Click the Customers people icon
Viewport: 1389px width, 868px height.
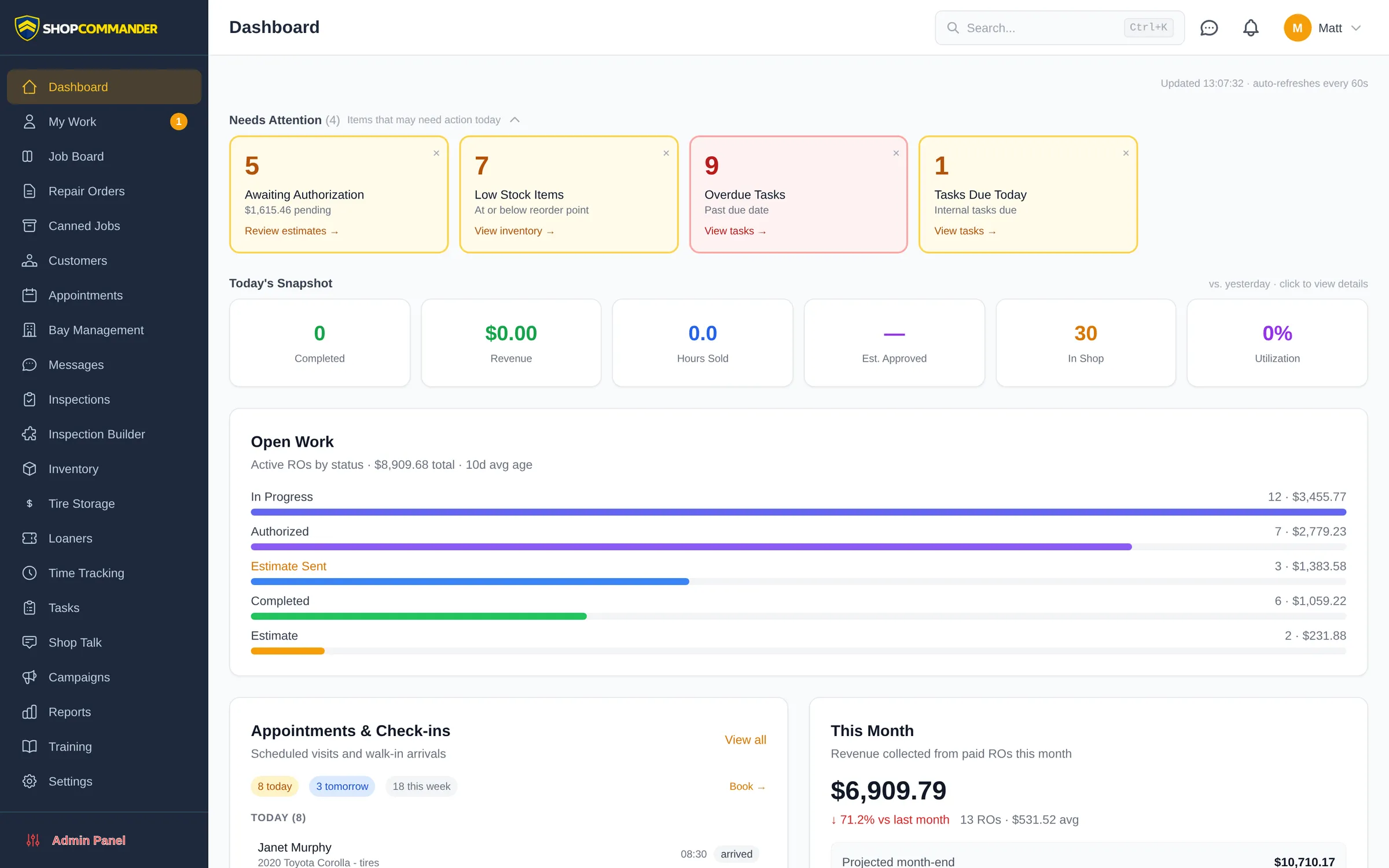[30, 260]
